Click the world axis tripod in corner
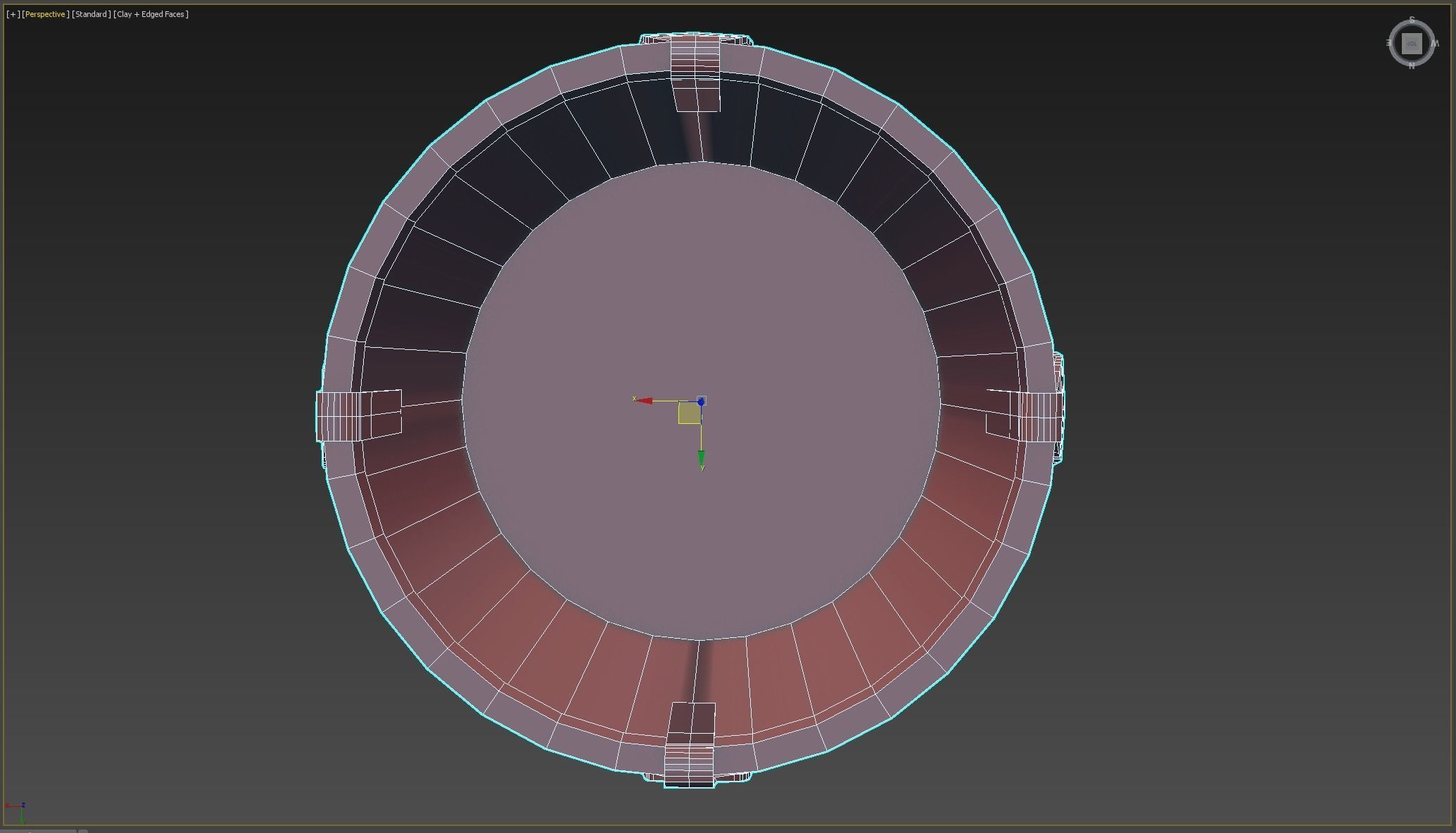Viewport: 1456px width, 833px height. (x=19, y=810)
